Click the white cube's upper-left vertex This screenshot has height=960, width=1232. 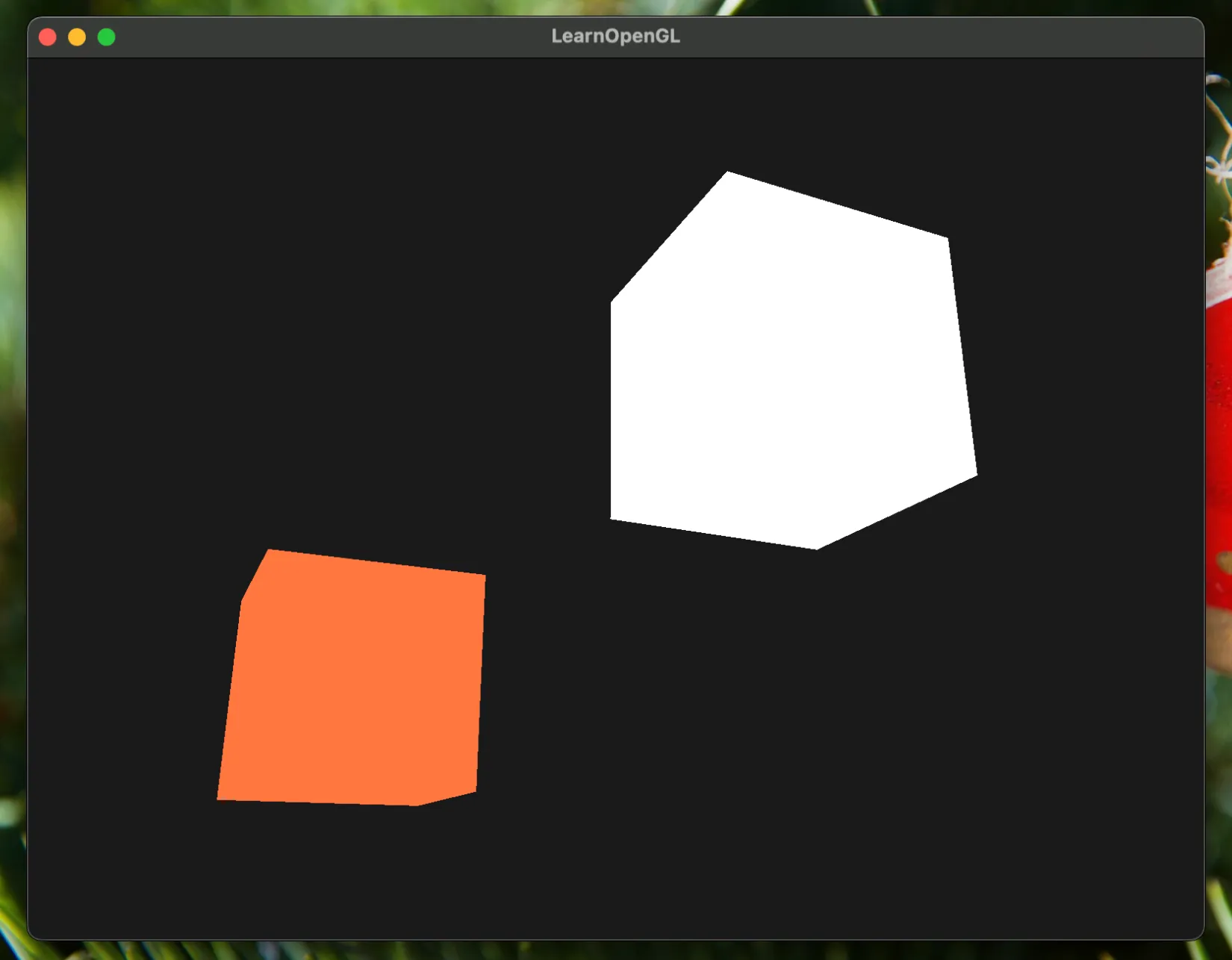pyautogui.click(x=612, y=302)
